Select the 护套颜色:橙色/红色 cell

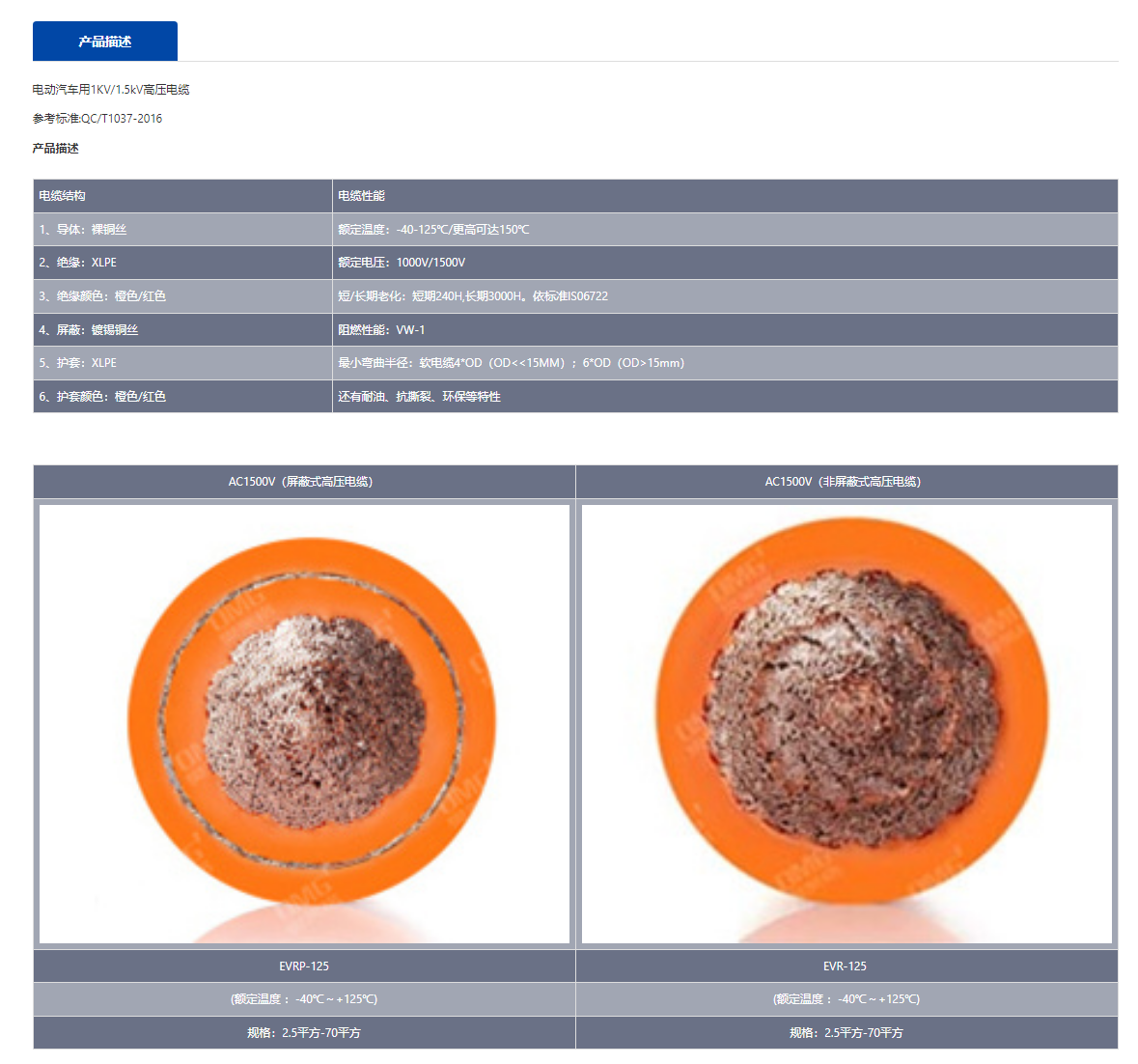point(102,397)
